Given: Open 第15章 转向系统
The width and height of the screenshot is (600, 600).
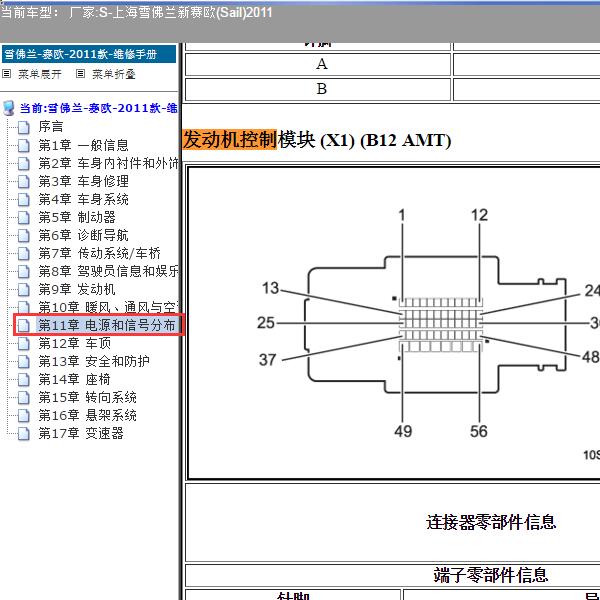Looking at the screenshot, I should coord(88,398).
